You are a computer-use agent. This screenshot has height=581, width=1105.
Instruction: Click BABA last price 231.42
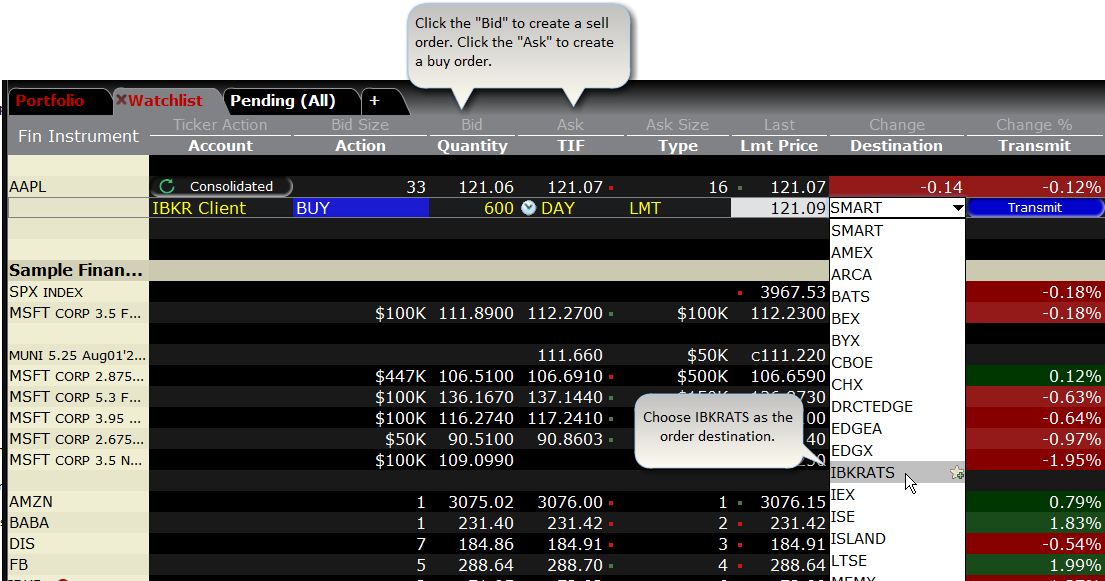[x=798, y=523]
